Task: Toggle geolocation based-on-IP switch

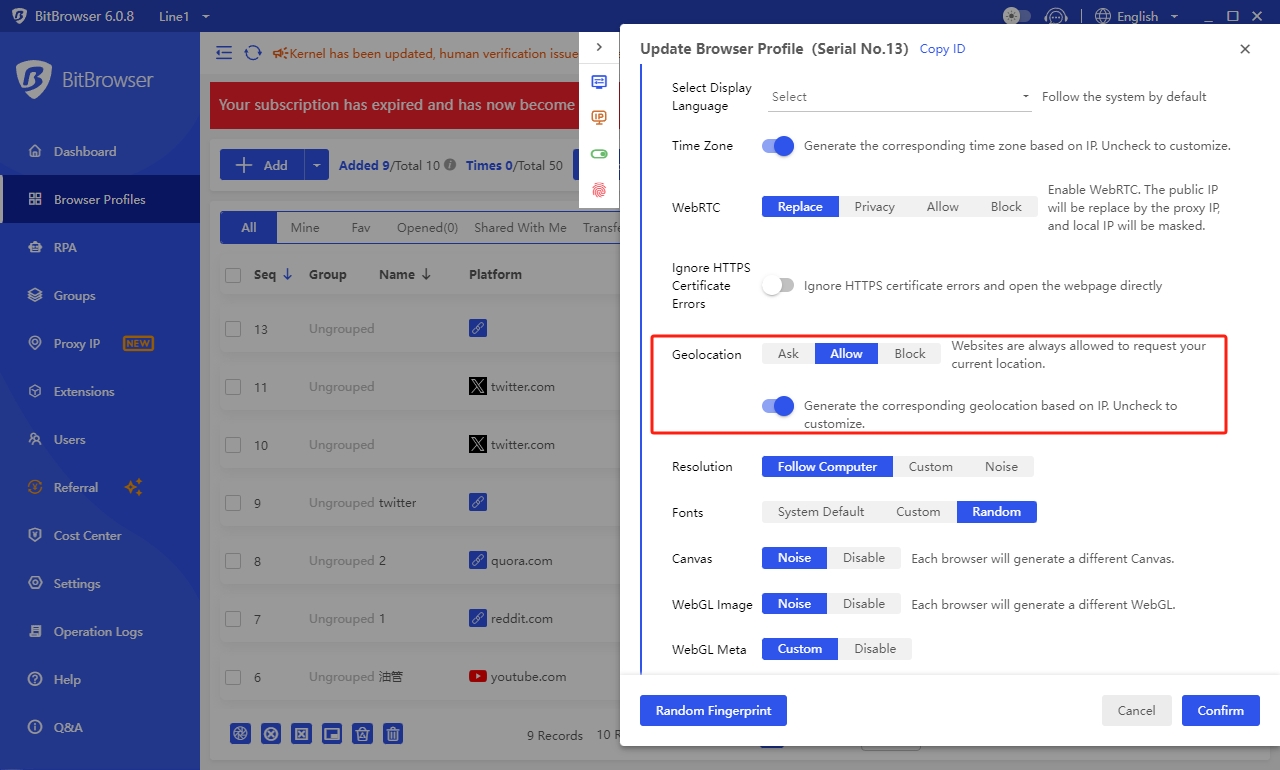Action: (778, 406)
